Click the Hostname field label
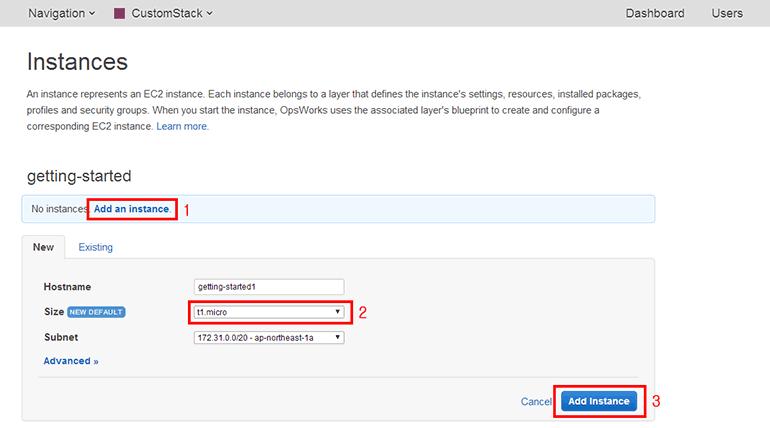This screenshot has height=428, width=770. pyautogui.click(x=68, y=287)
